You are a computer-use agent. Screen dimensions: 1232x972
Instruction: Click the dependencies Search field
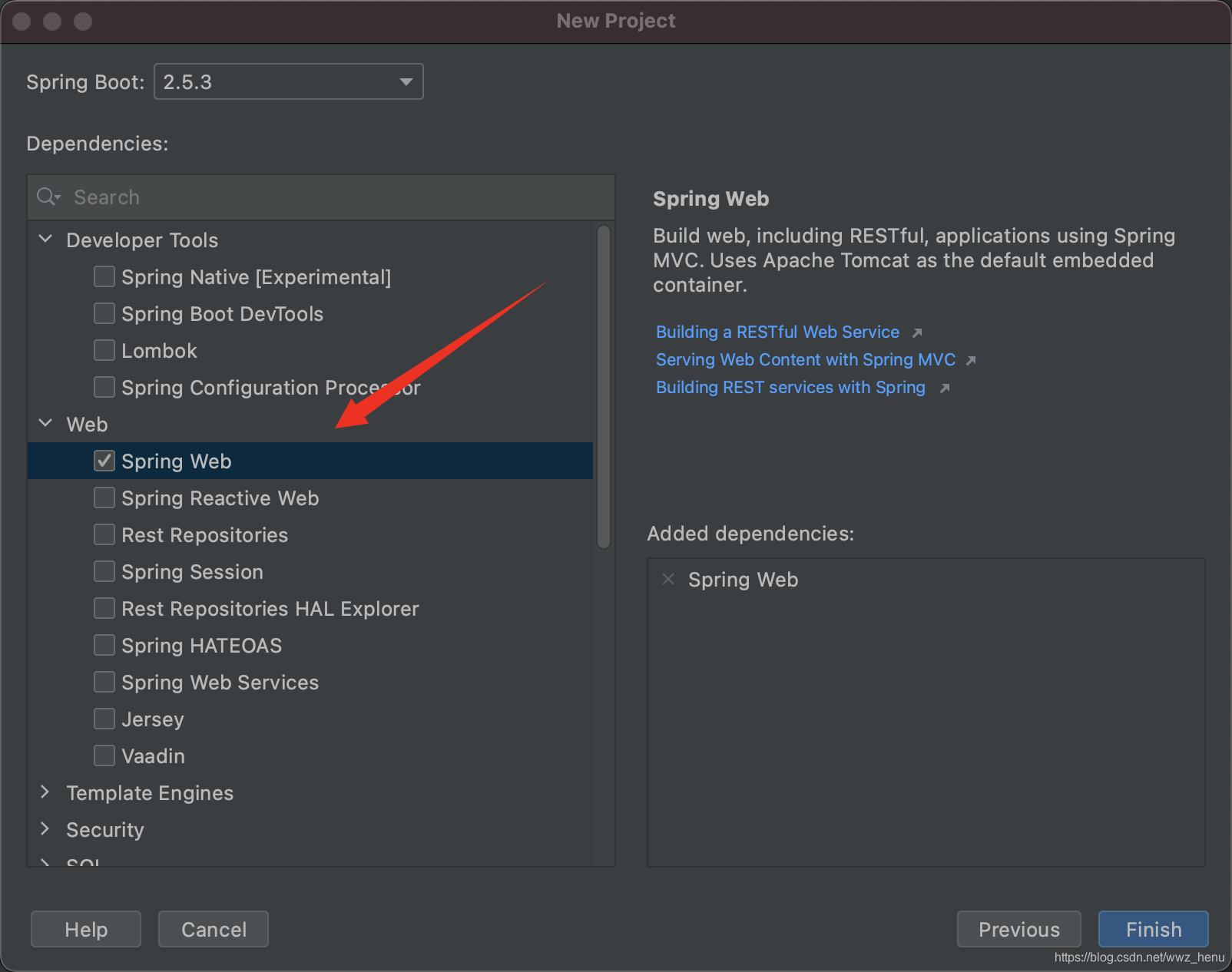click(x=321, y=197)
